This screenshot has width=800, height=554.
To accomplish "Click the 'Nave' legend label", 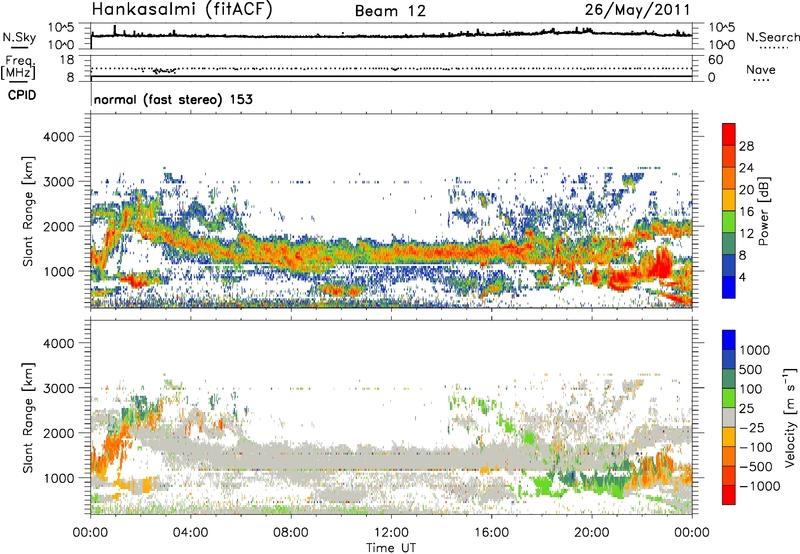I will coord(760,70).
